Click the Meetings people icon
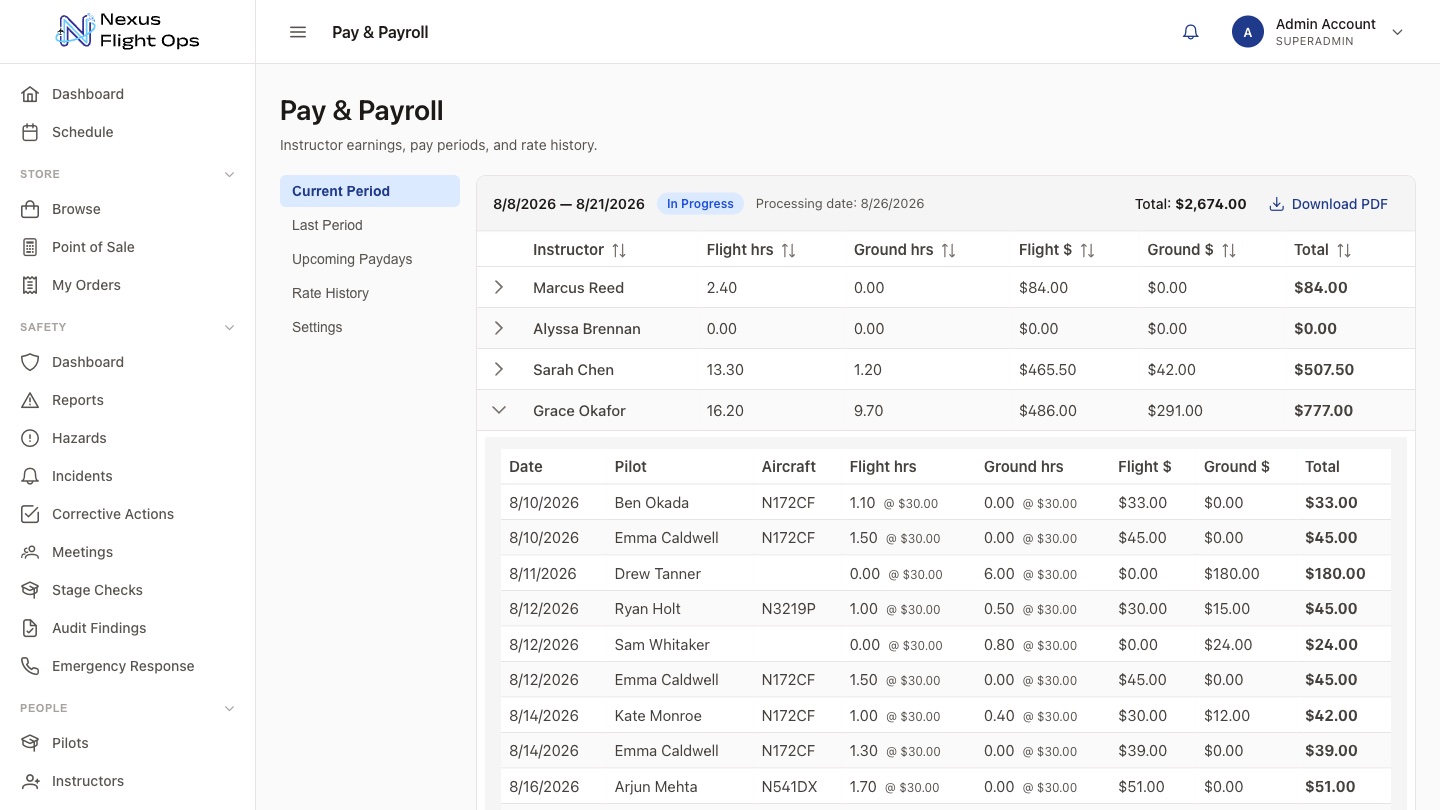The height and width of the screenshot is (810, 1440). (x=31, y=552)
